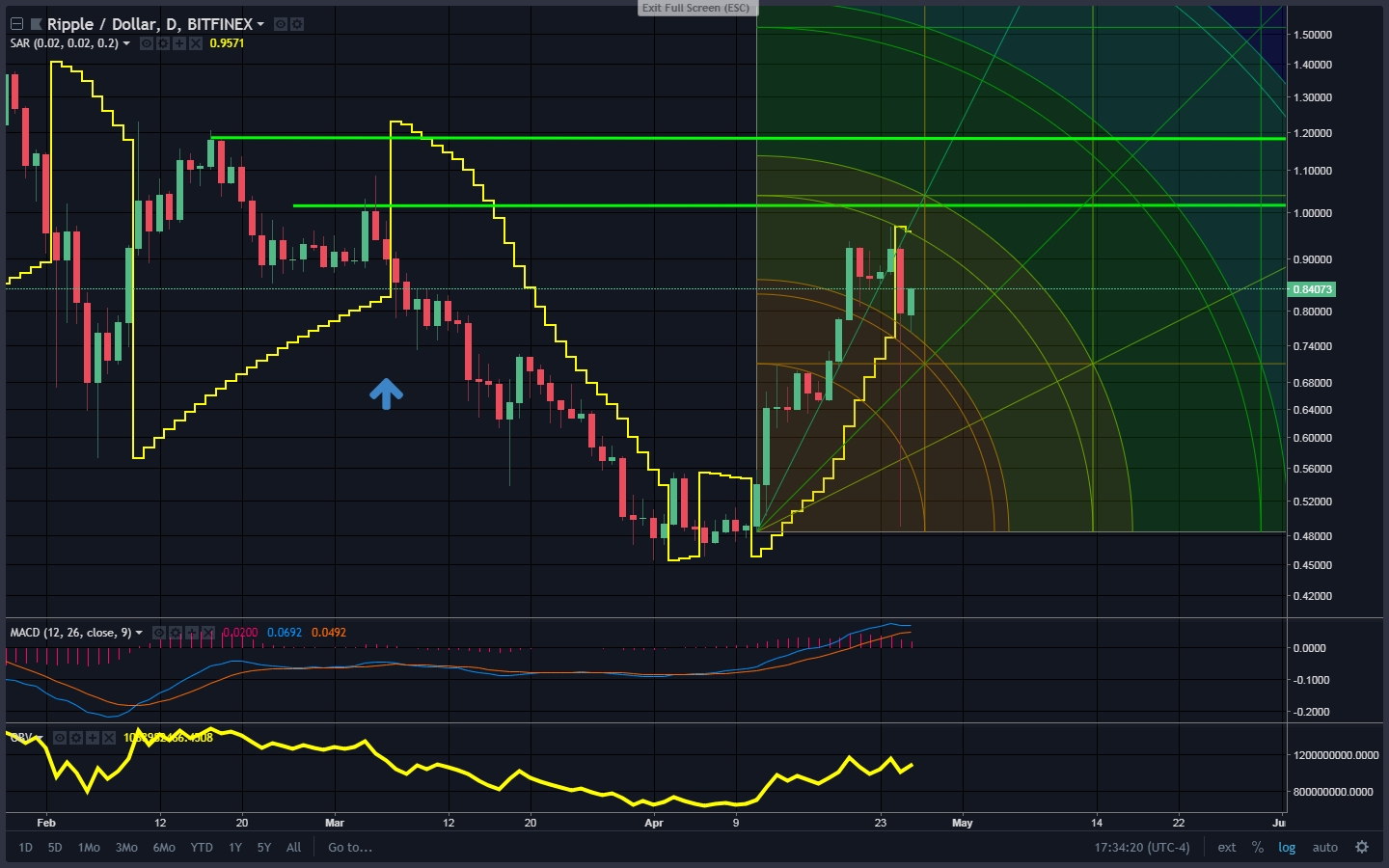Toggle the log scale option
This screenshot has height=868, width=1389.
(x=1288, y=848)
